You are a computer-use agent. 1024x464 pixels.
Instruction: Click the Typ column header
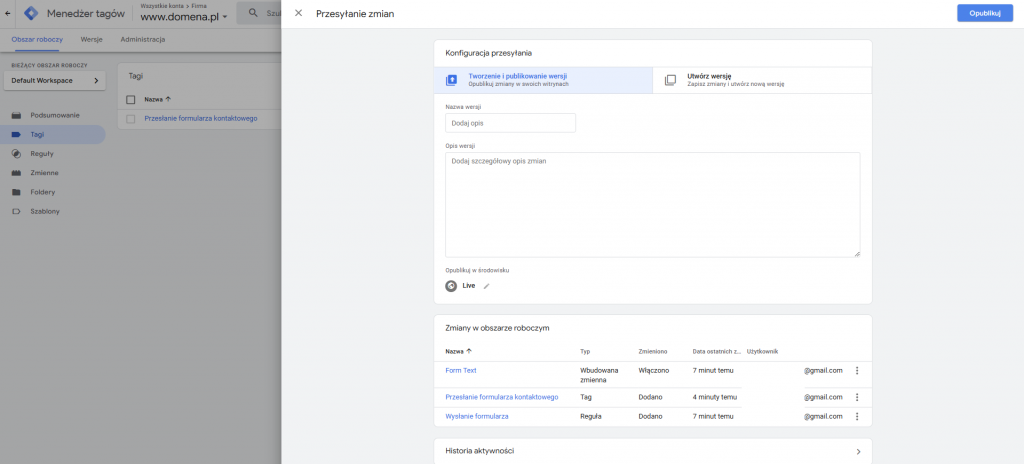[585, 352]
